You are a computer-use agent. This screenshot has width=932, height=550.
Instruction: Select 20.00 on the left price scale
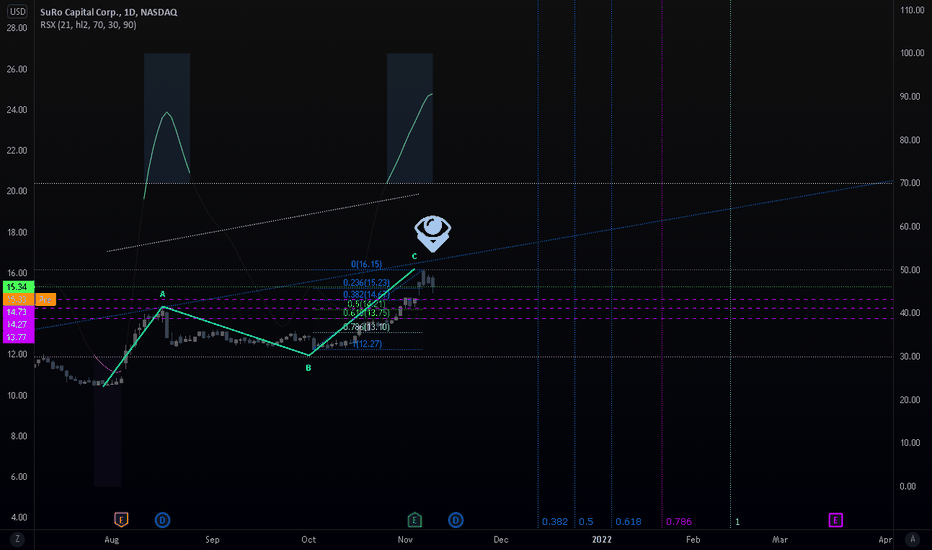tap(17, 191)
